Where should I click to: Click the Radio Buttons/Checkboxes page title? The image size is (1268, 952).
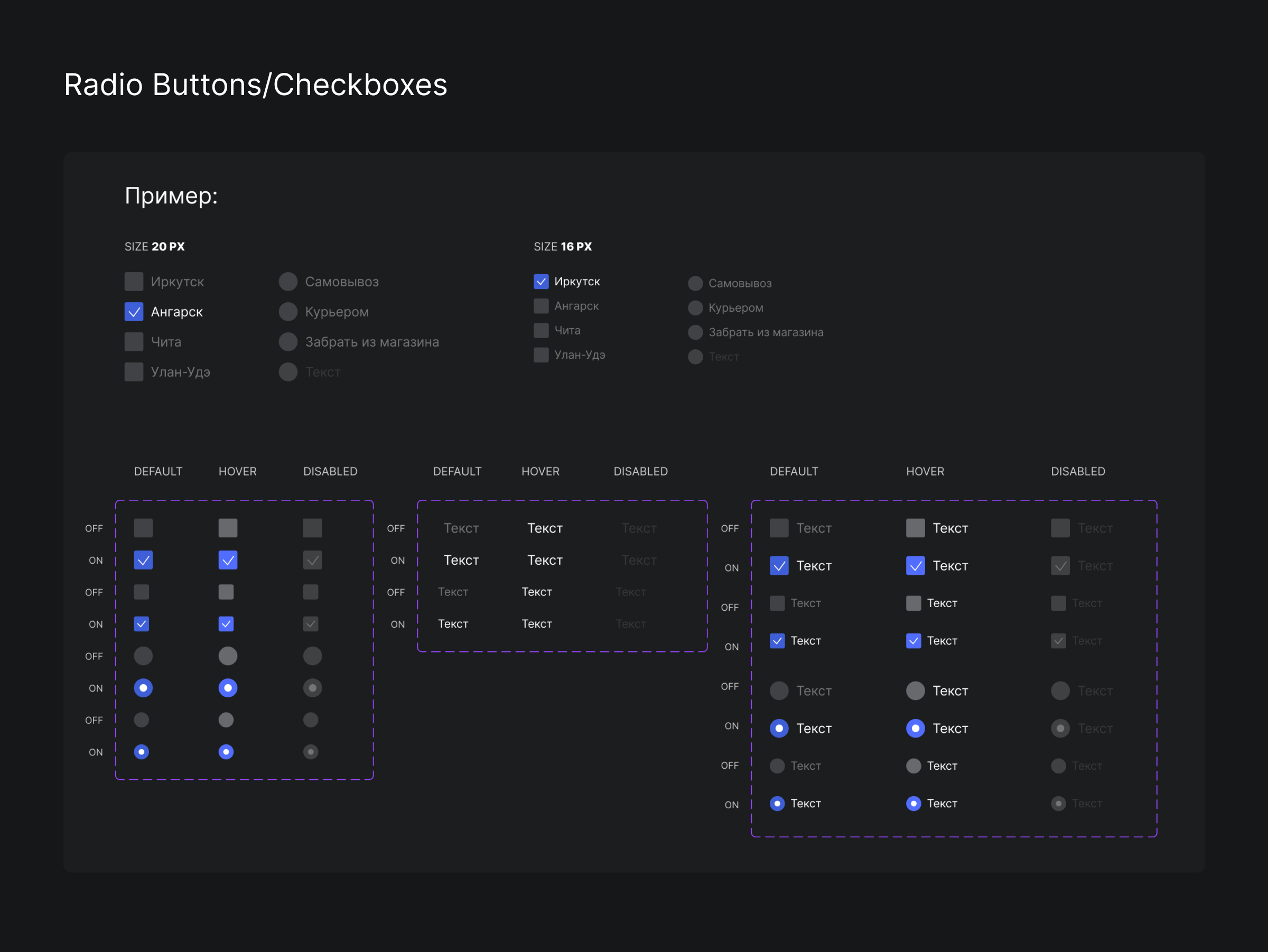(x=255, y=85)
